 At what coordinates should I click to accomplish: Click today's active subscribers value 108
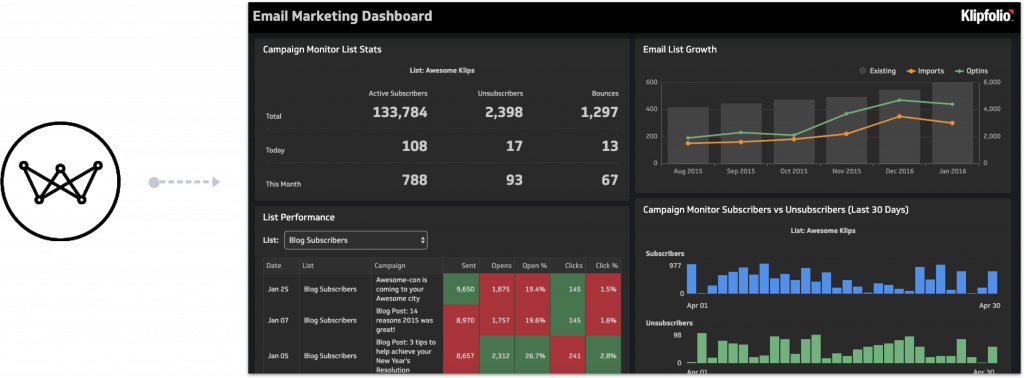(415, 146)
